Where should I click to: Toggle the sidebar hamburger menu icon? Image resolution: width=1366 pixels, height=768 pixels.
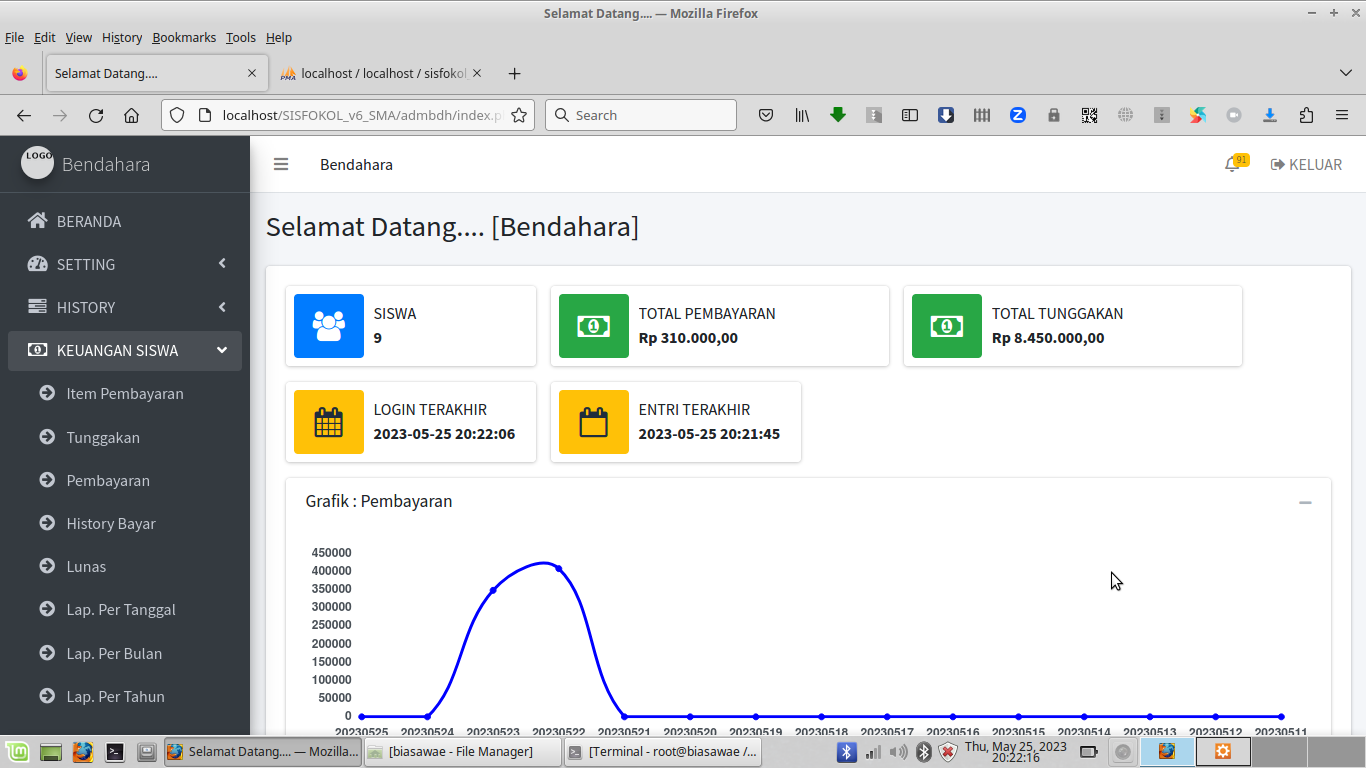pyautogui.click(x=281, y=164)
